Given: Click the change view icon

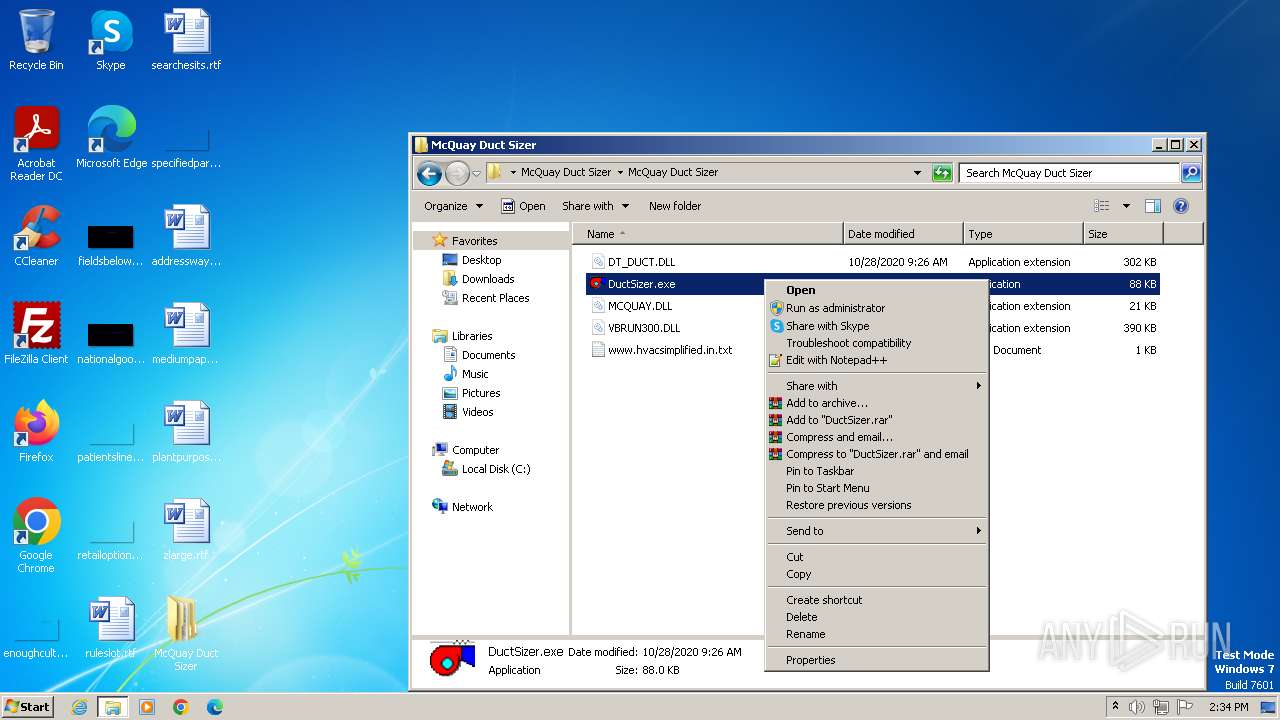Looking at the screenshot, I should click(x=1102, y=206).
